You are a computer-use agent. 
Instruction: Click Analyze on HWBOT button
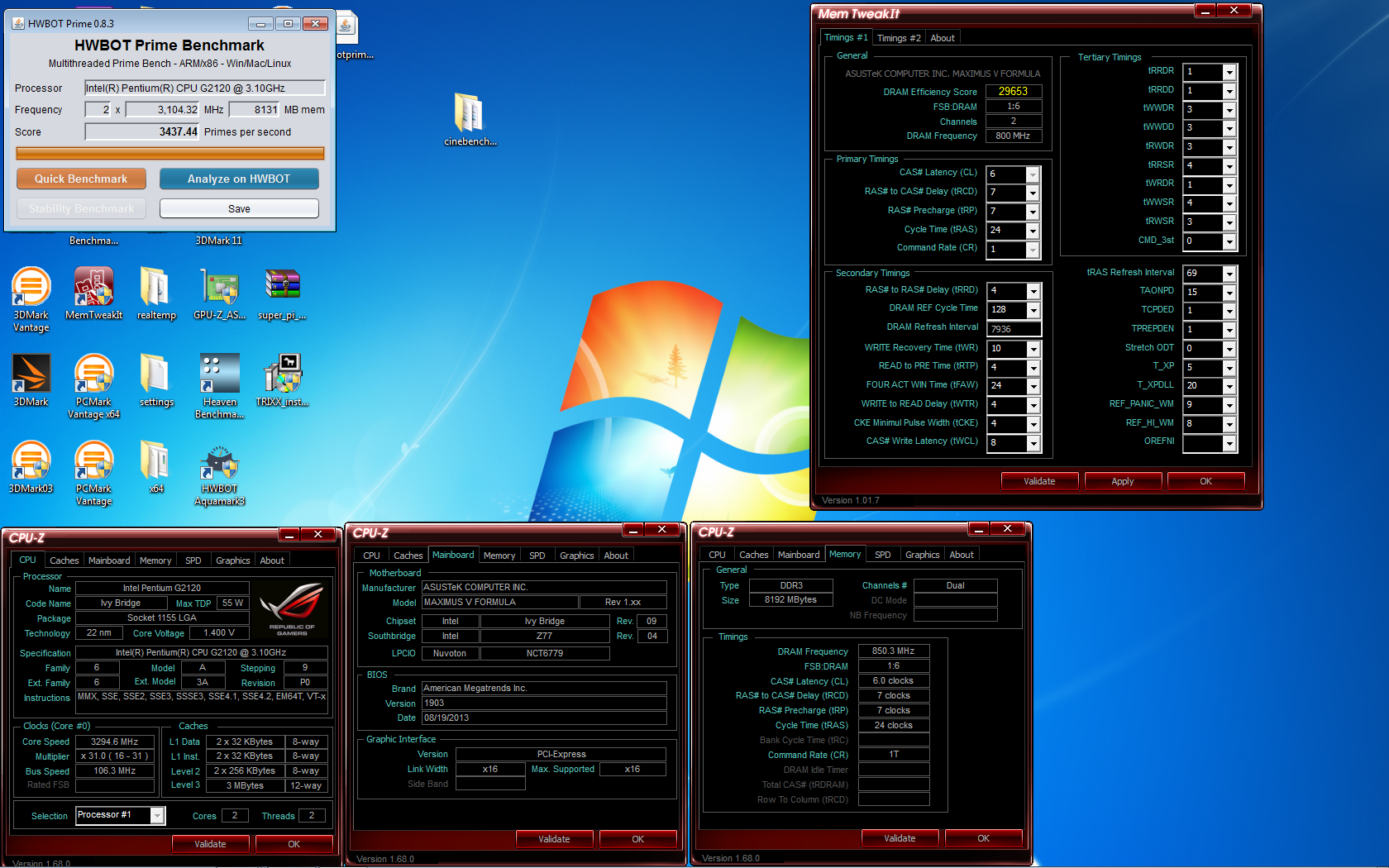pos(239,179)
